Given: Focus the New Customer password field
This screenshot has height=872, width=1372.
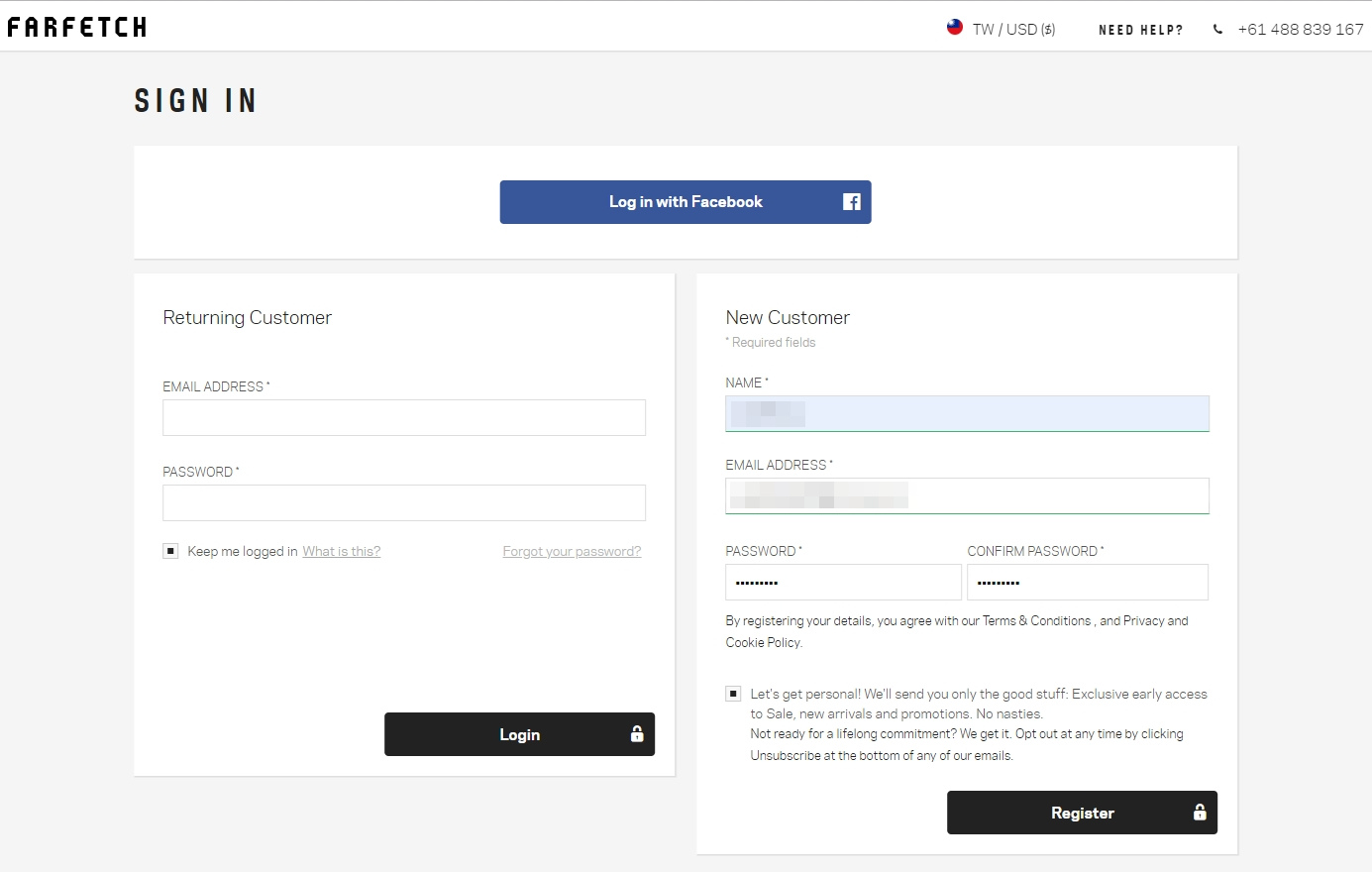Looking at the screenshot, I should pos(843,583).
